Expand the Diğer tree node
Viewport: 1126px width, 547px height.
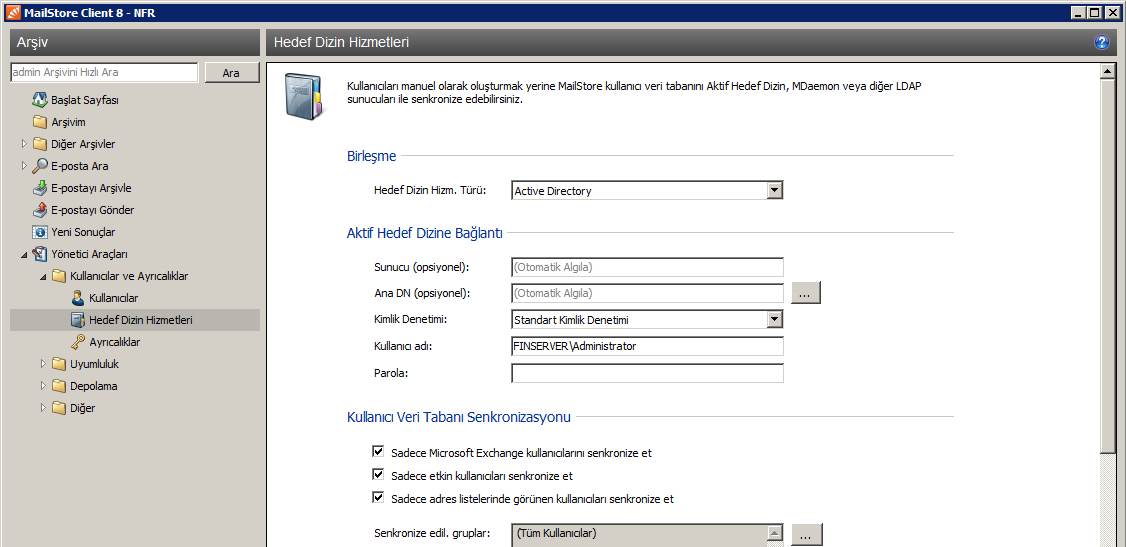pyautogui.click(x=43, y=408)
